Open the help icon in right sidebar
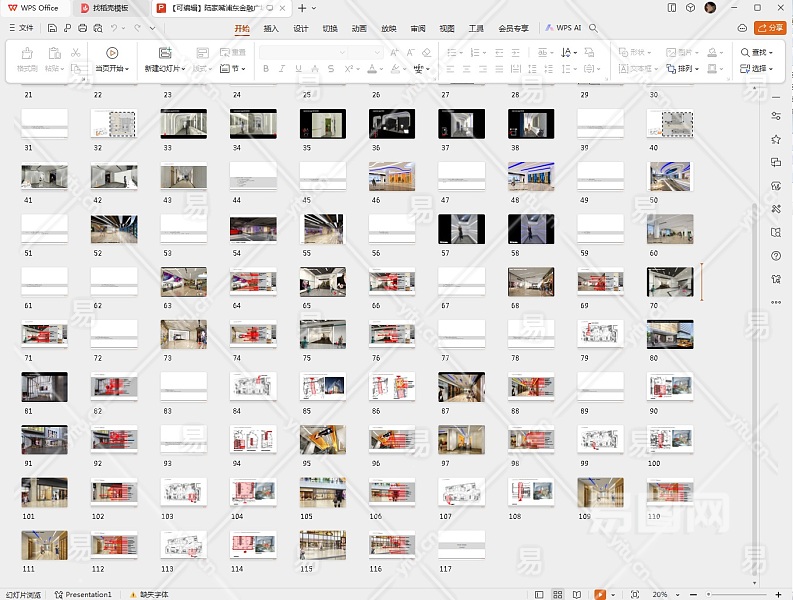 point(776,256)
